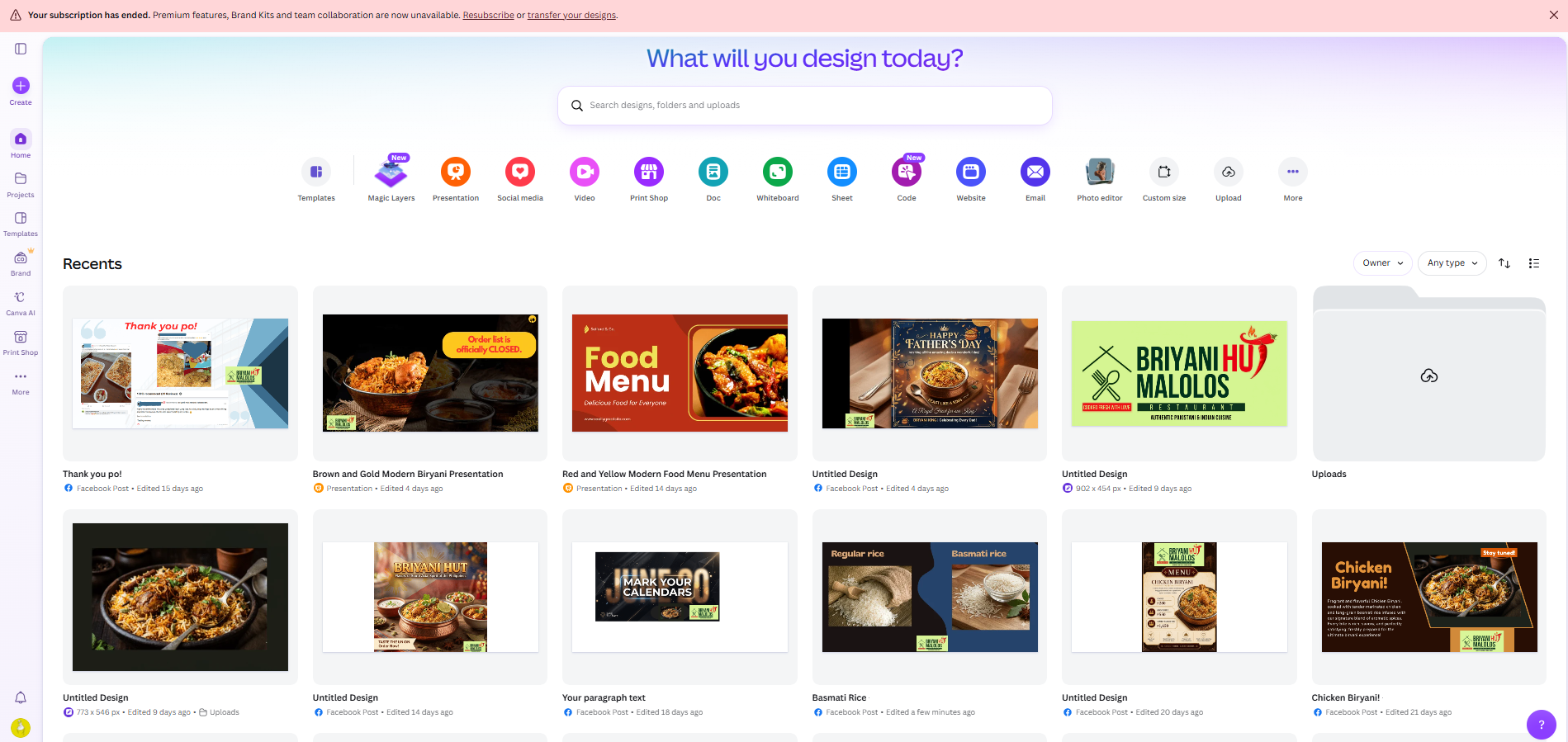This screenshot has width=1568, height=742.
Task: Open Print Shop in sidebar
Action: (x=21, y=343)
